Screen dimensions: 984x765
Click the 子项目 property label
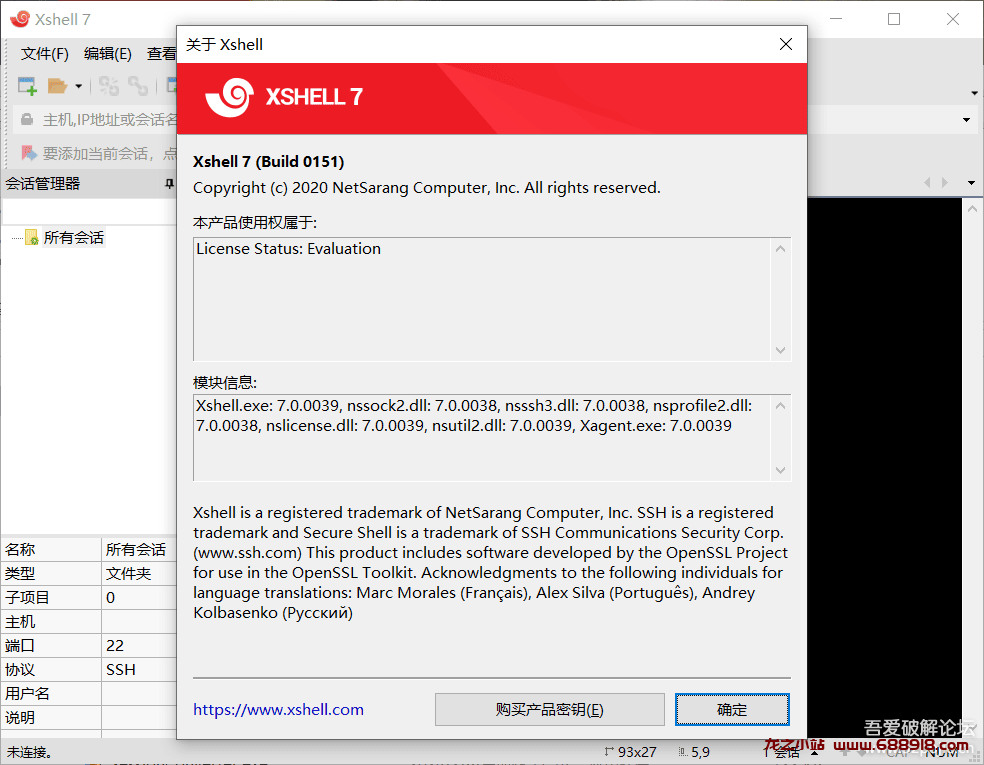(x=27, y=597)
